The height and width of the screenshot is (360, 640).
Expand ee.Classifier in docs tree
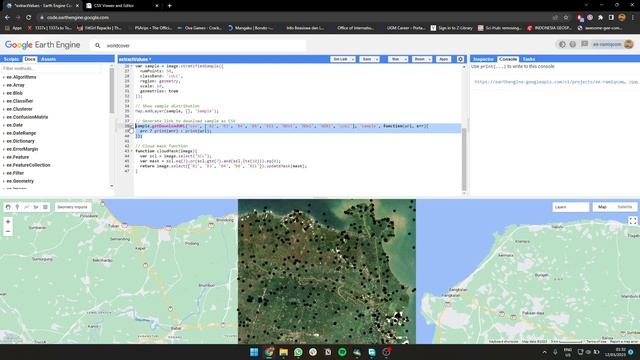coord(4,101)
